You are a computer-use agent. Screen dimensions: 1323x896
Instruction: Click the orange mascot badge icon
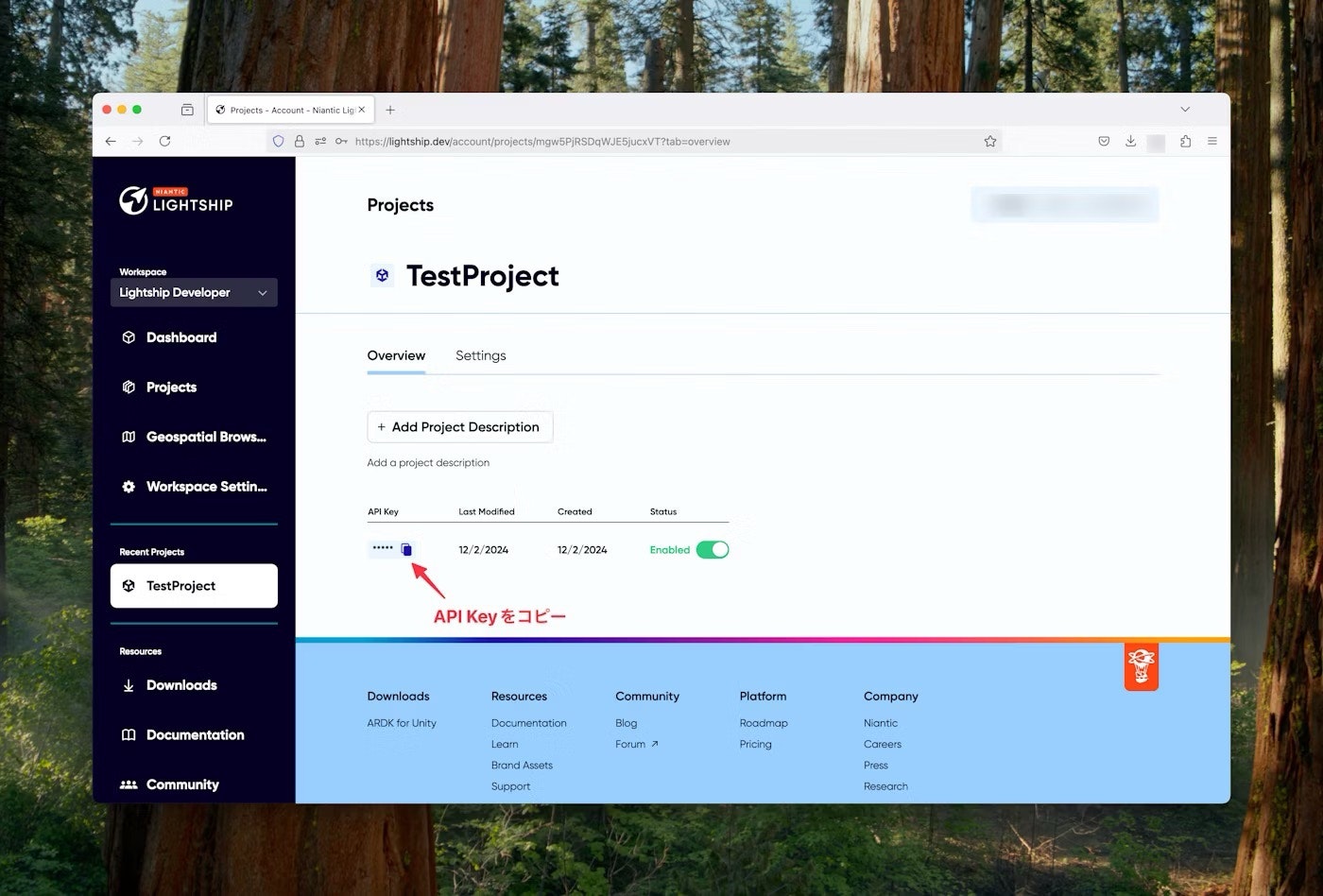1142,667
